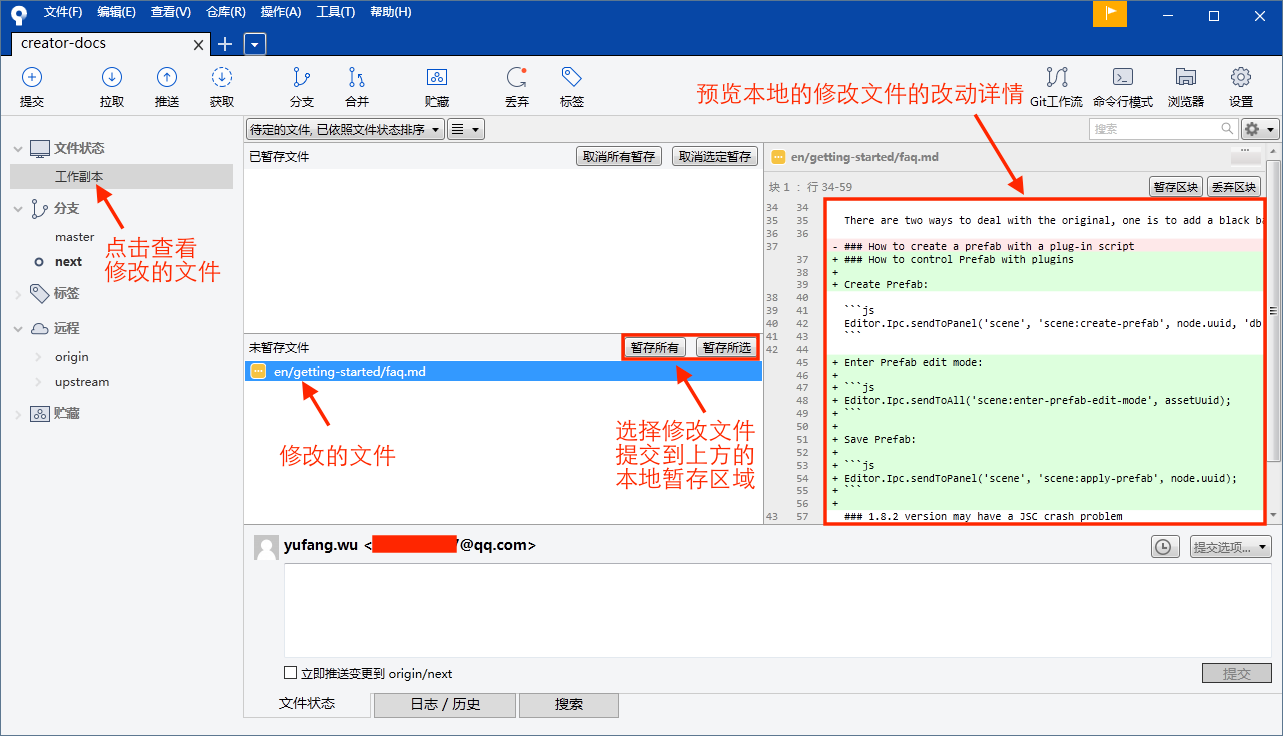Switch to the 日志 / 历史 tab
This screenshot has width=1283, height=736.
(445, 704)
